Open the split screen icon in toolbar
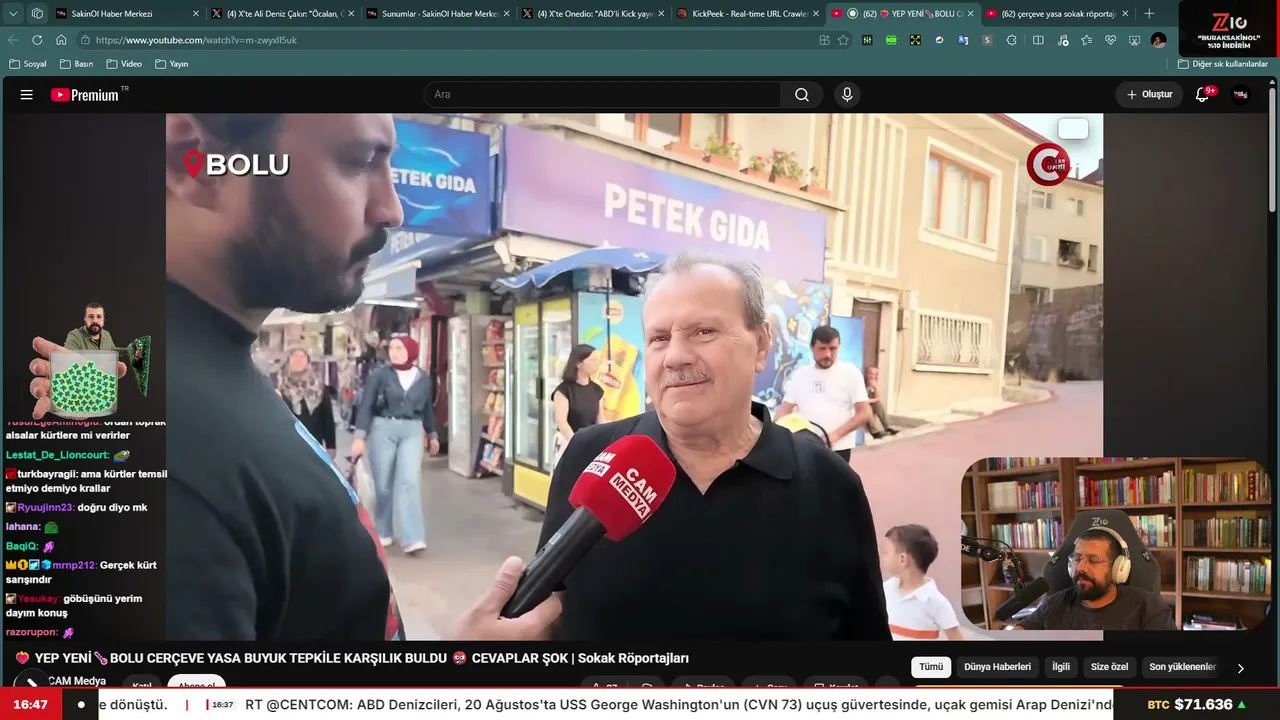 click(1037, 40)
